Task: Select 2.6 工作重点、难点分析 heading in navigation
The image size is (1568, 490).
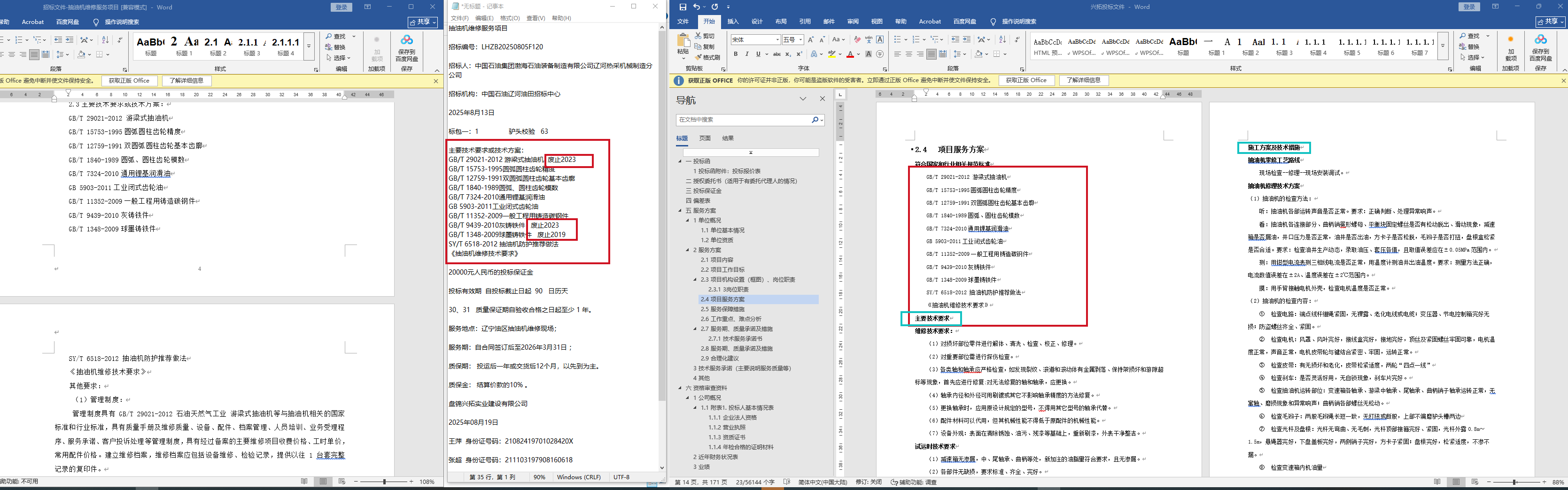Action: 730,319
